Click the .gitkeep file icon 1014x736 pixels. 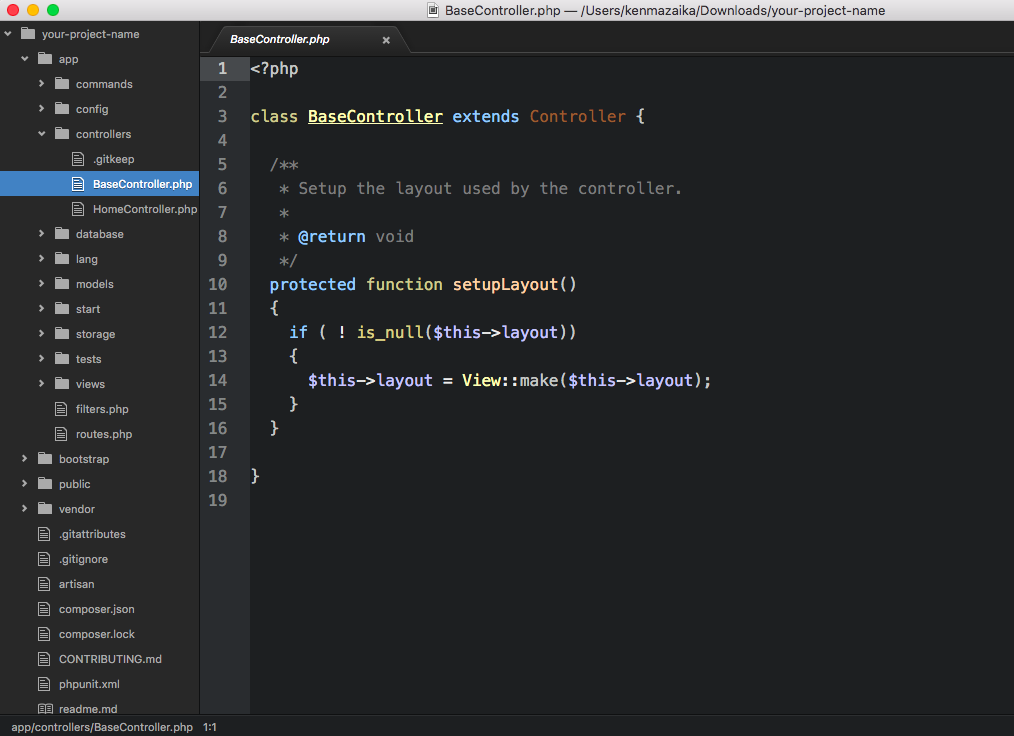(x=78, y=159)
